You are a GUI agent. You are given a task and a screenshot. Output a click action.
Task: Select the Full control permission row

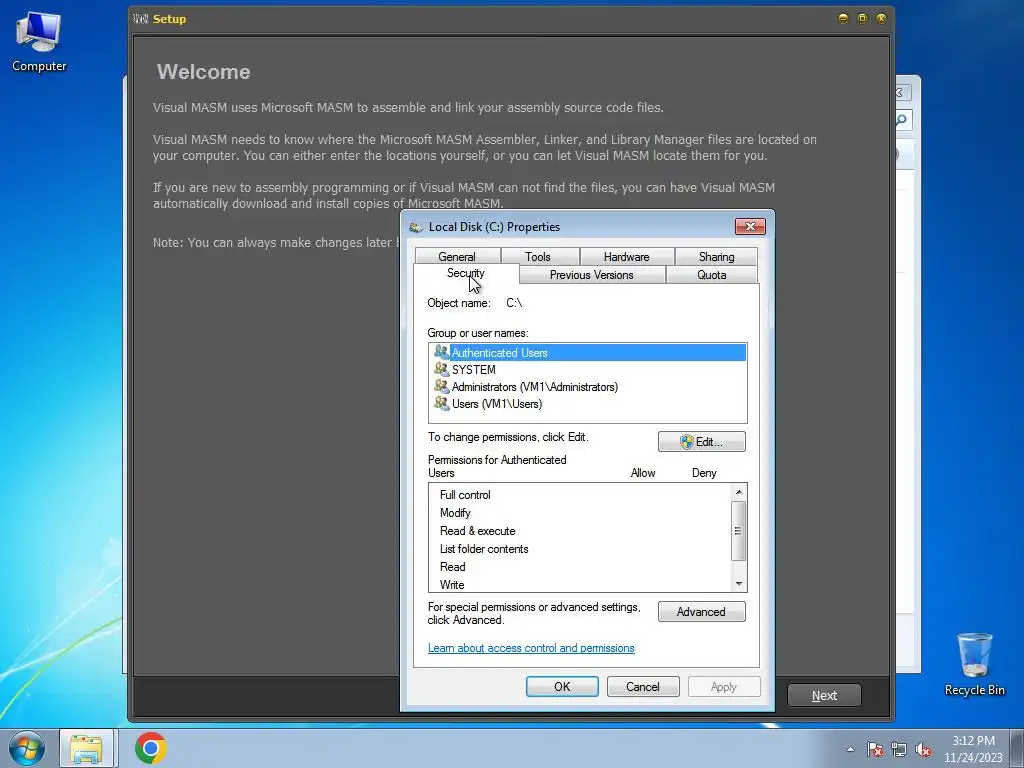click(580, 495)
